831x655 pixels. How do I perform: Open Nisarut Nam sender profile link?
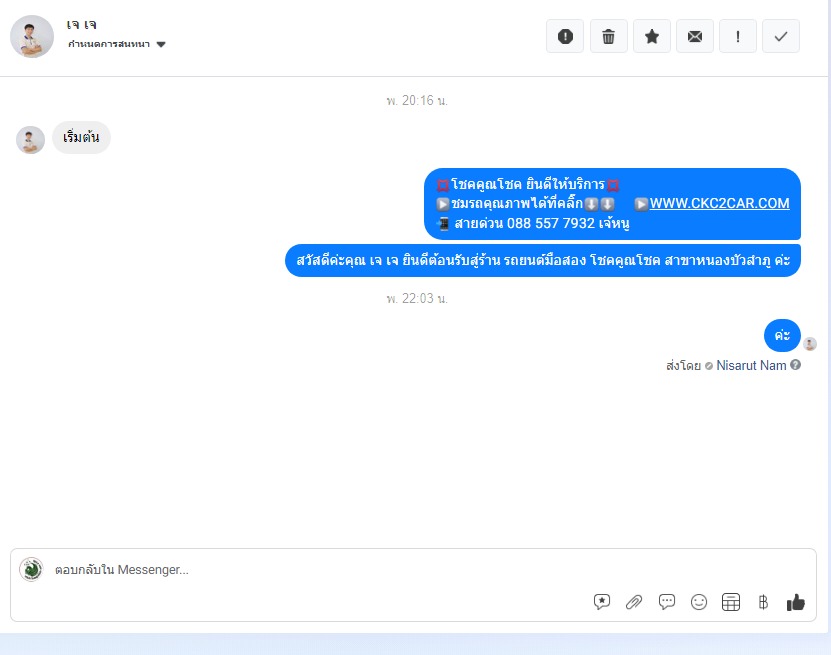pos(751,365)
